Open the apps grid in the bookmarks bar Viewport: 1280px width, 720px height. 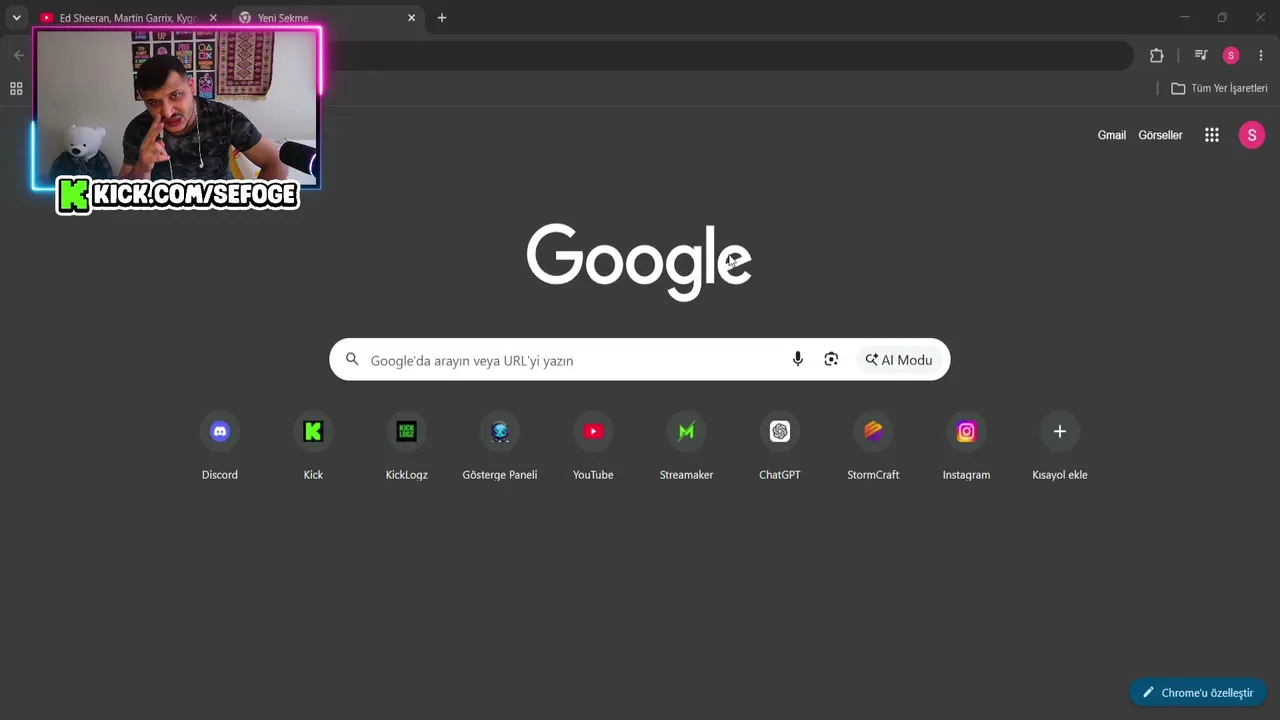click(16, 88)
